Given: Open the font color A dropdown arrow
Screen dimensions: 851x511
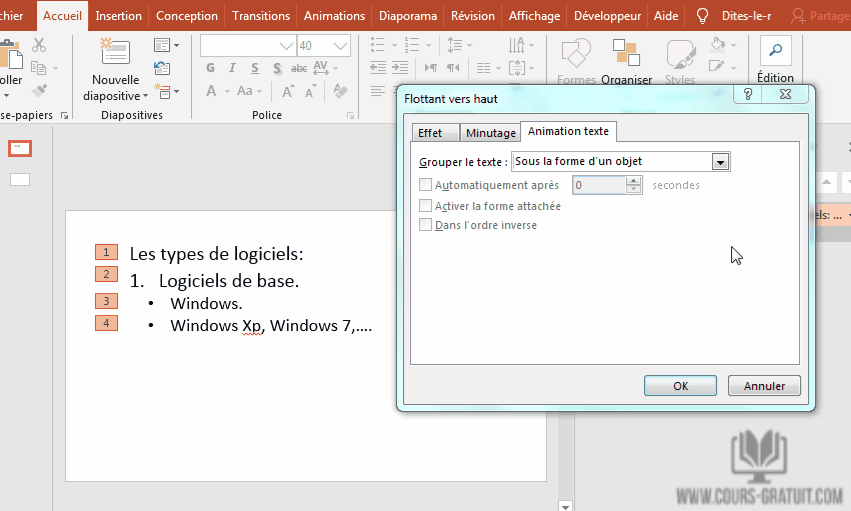Looking at the screenshot, I should click(x=227, y=91).
